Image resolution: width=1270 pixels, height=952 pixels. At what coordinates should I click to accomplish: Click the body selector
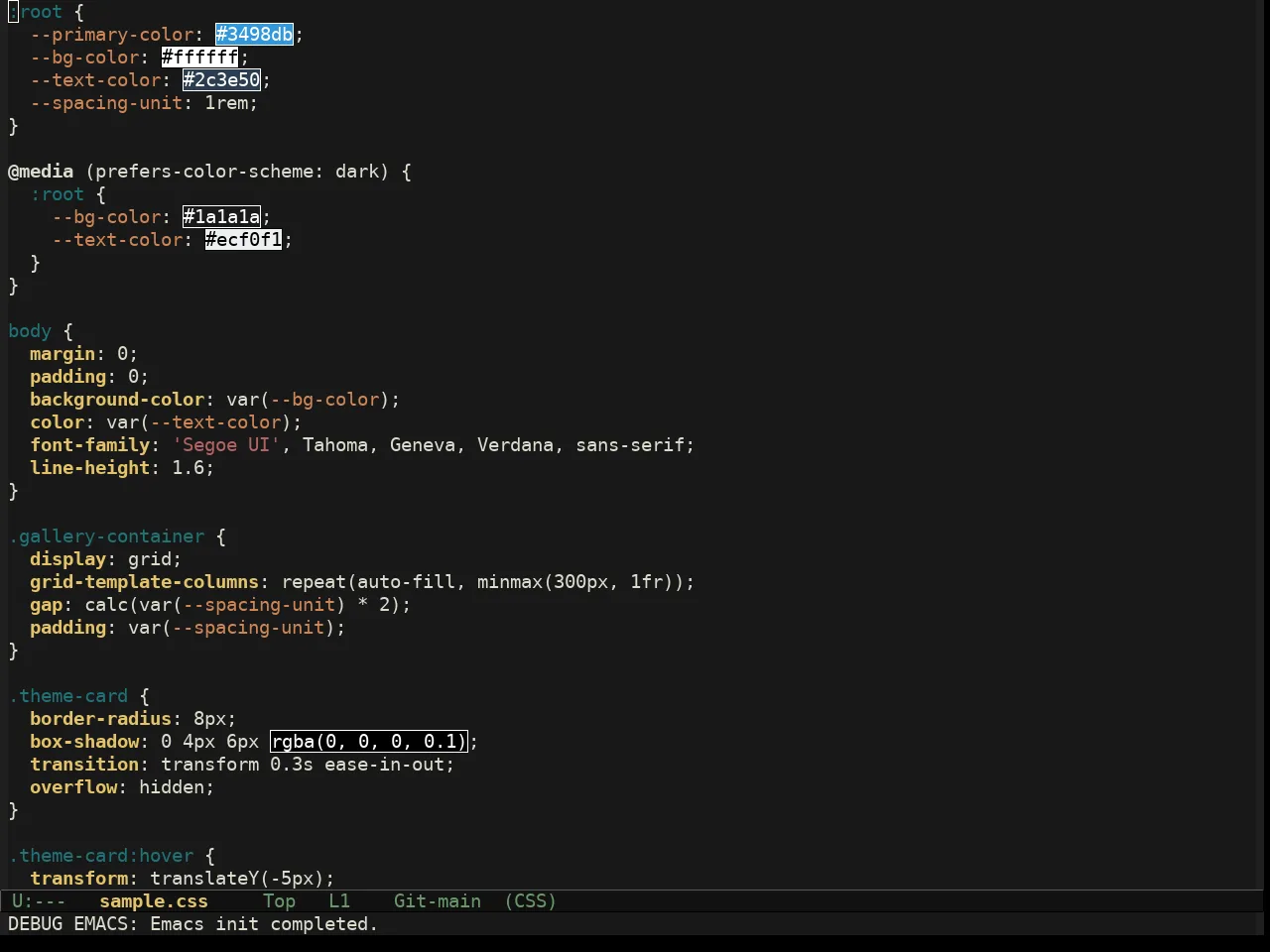30,331
